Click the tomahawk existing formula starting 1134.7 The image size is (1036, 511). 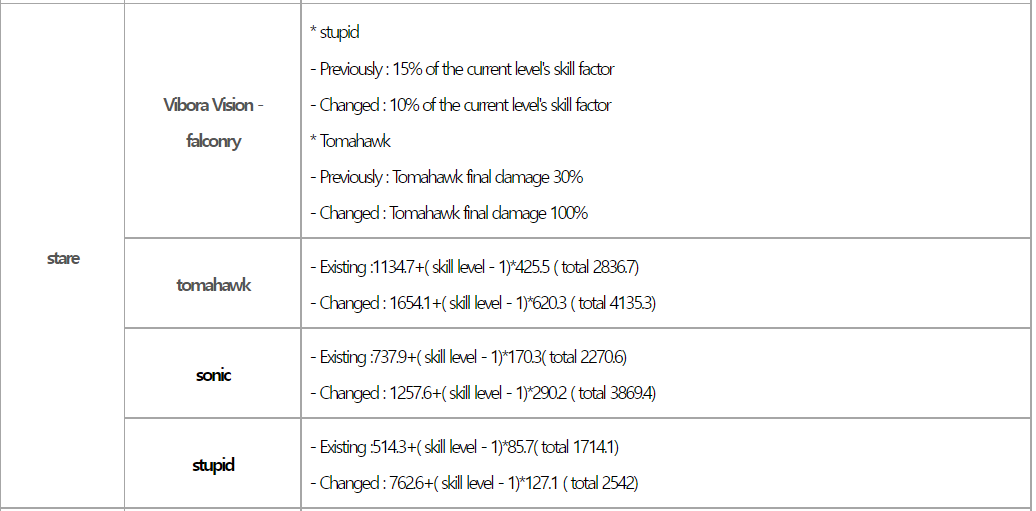473,267
